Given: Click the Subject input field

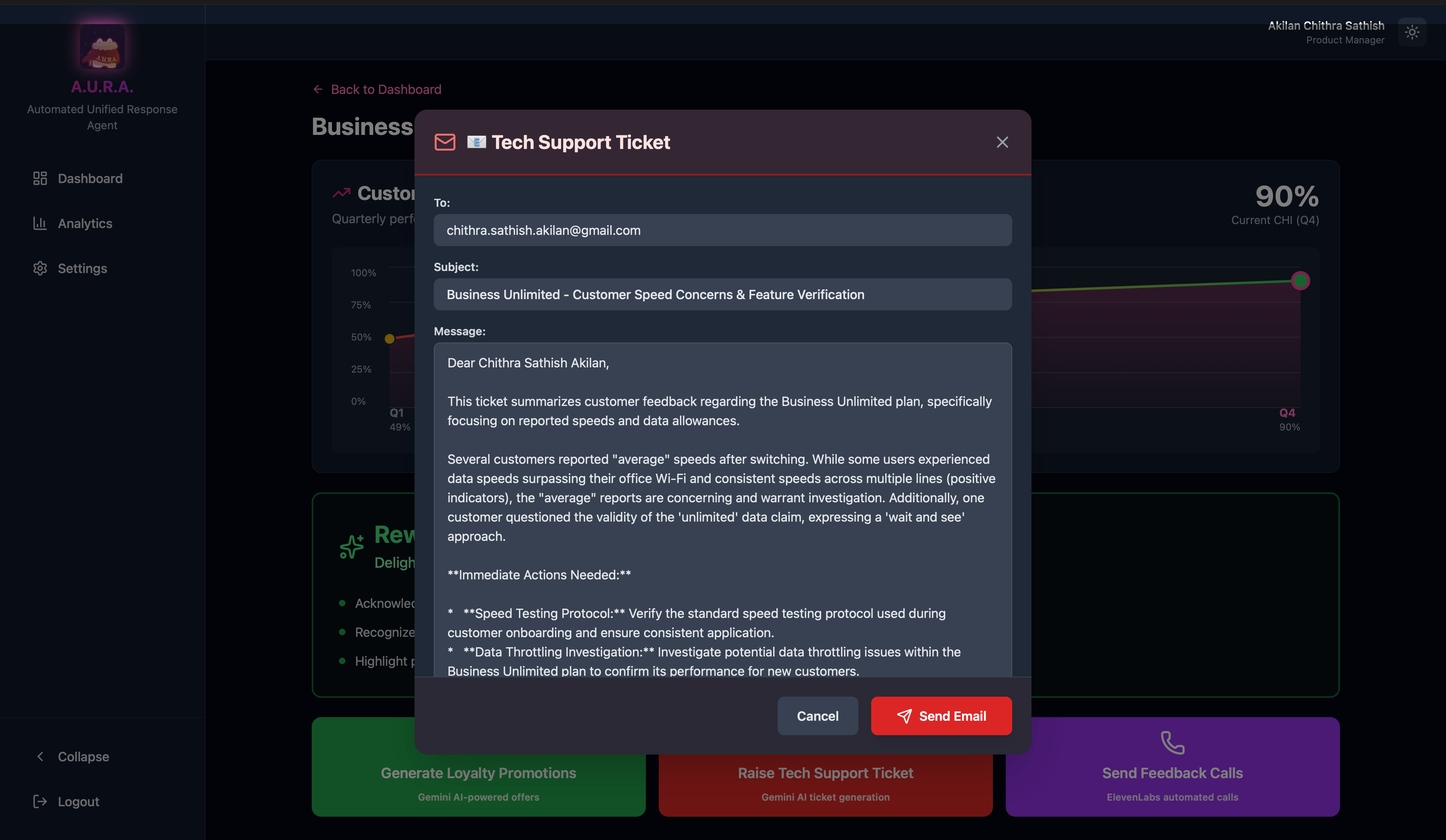Looking at the screenshot, I should [722, 294].
